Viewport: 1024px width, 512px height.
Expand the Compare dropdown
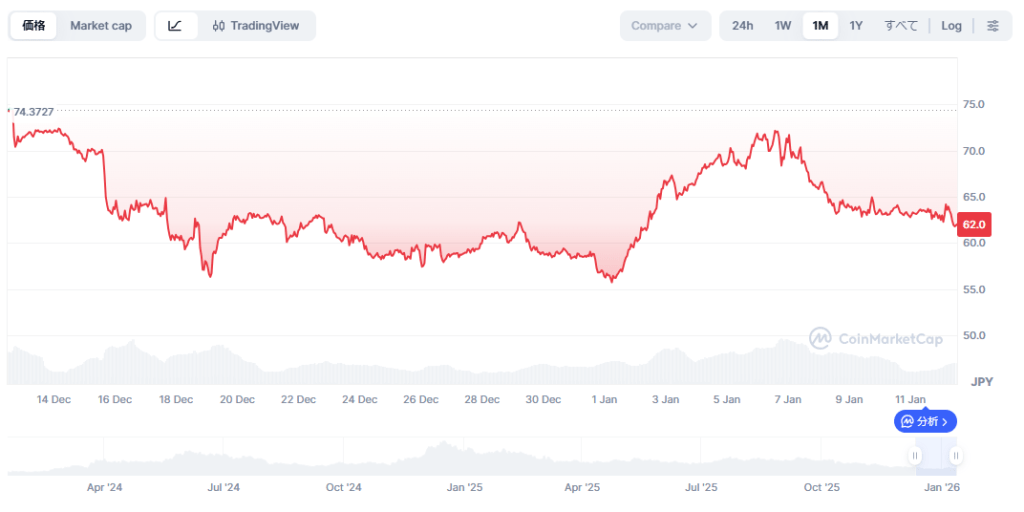665,26
